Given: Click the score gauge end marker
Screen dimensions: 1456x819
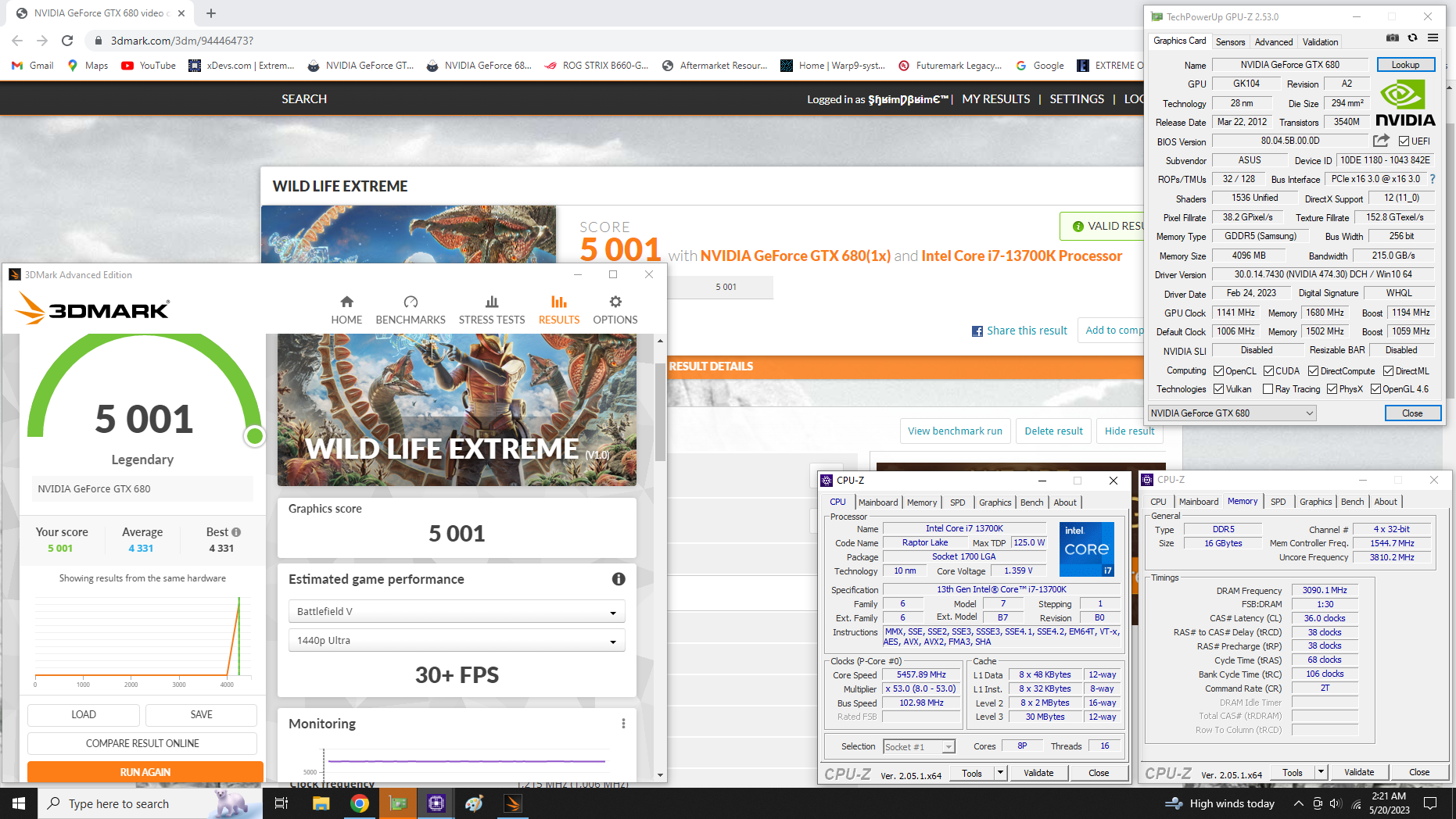Looking at the screenshot, I should 255,436.
